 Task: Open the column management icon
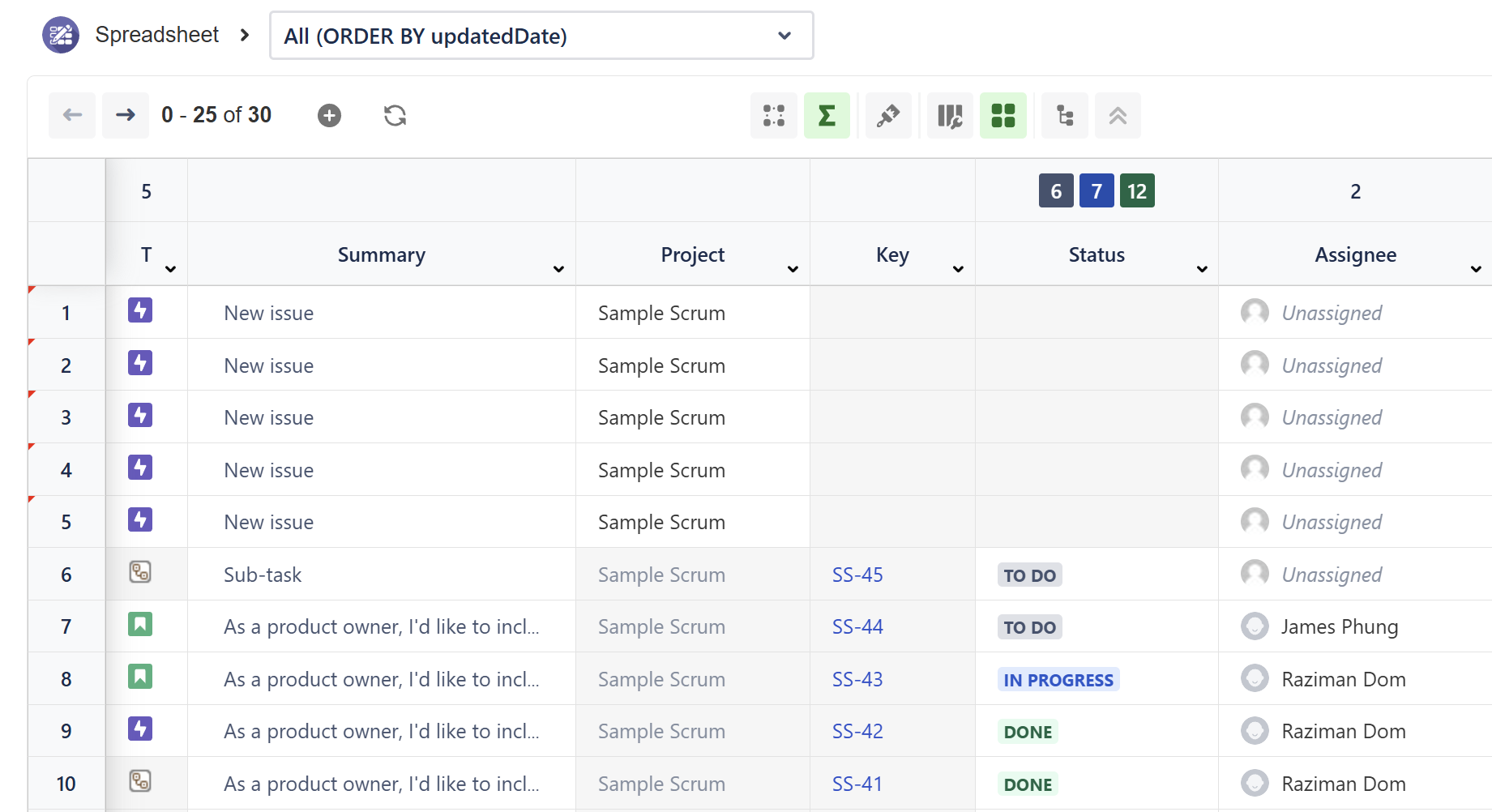point(950,116)
